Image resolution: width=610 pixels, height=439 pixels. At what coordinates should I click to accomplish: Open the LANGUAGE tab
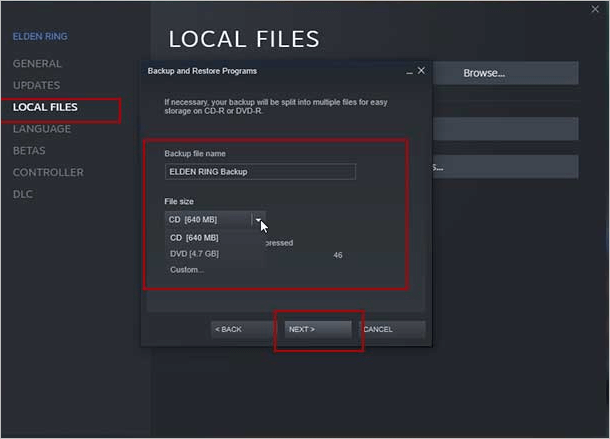point(42,129)
